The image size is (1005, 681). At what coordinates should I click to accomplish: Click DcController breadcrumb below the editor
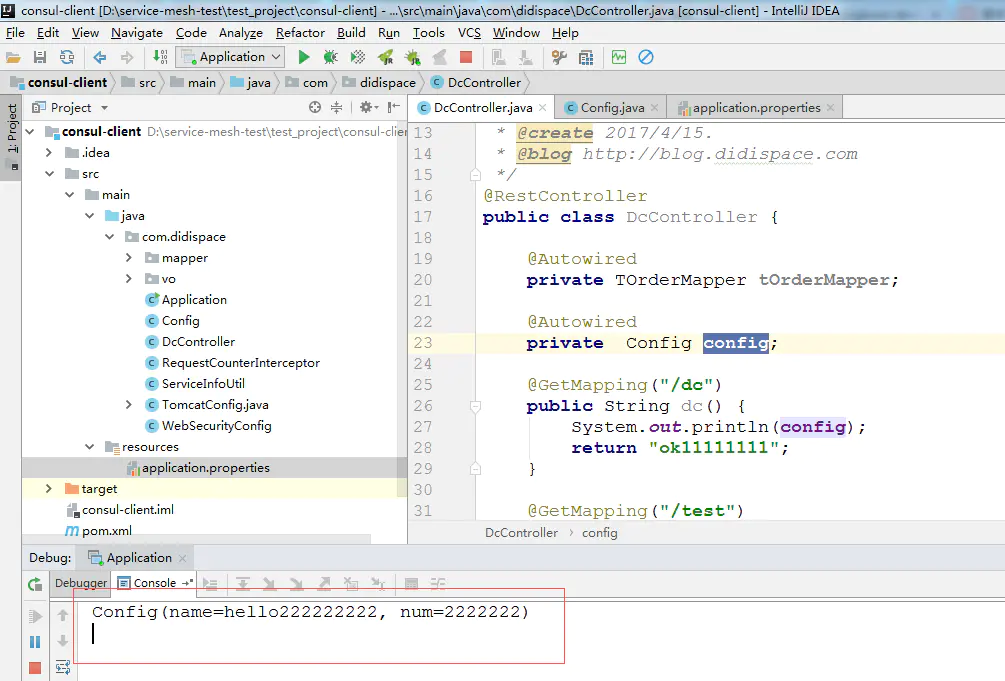[521, 533]
